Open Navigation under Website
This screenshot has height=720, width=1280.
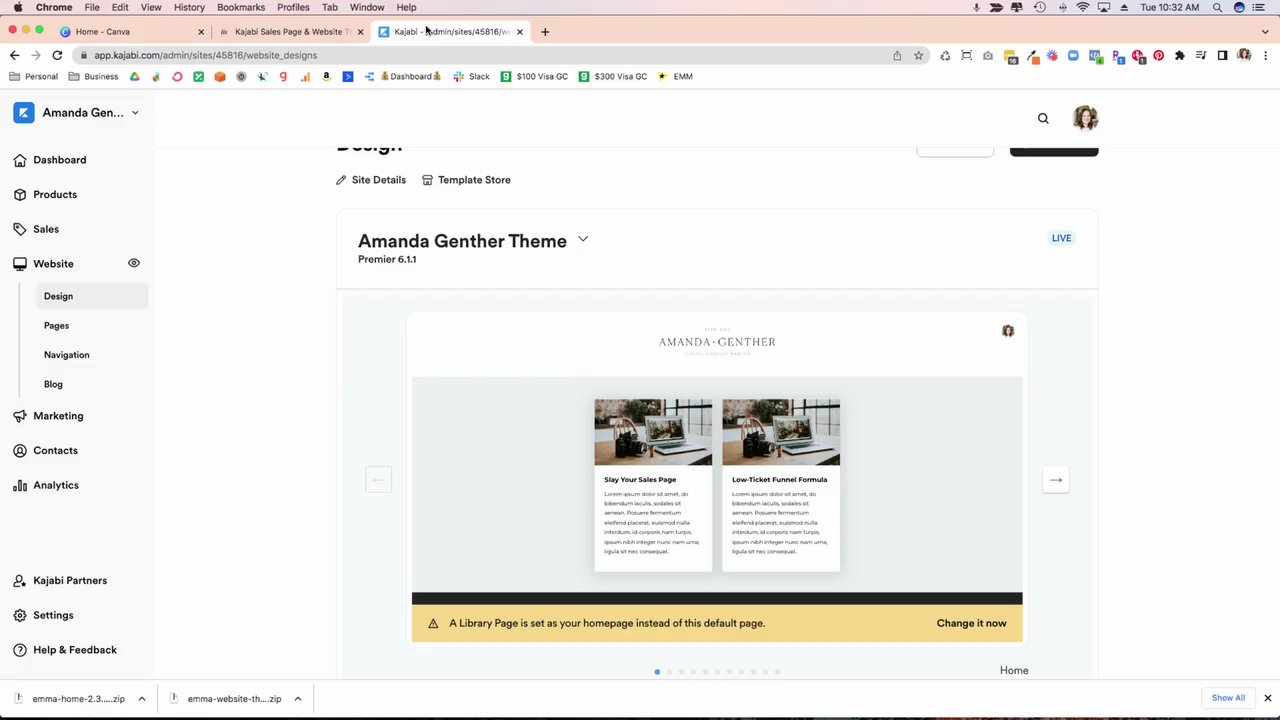(x=67, y=355)
